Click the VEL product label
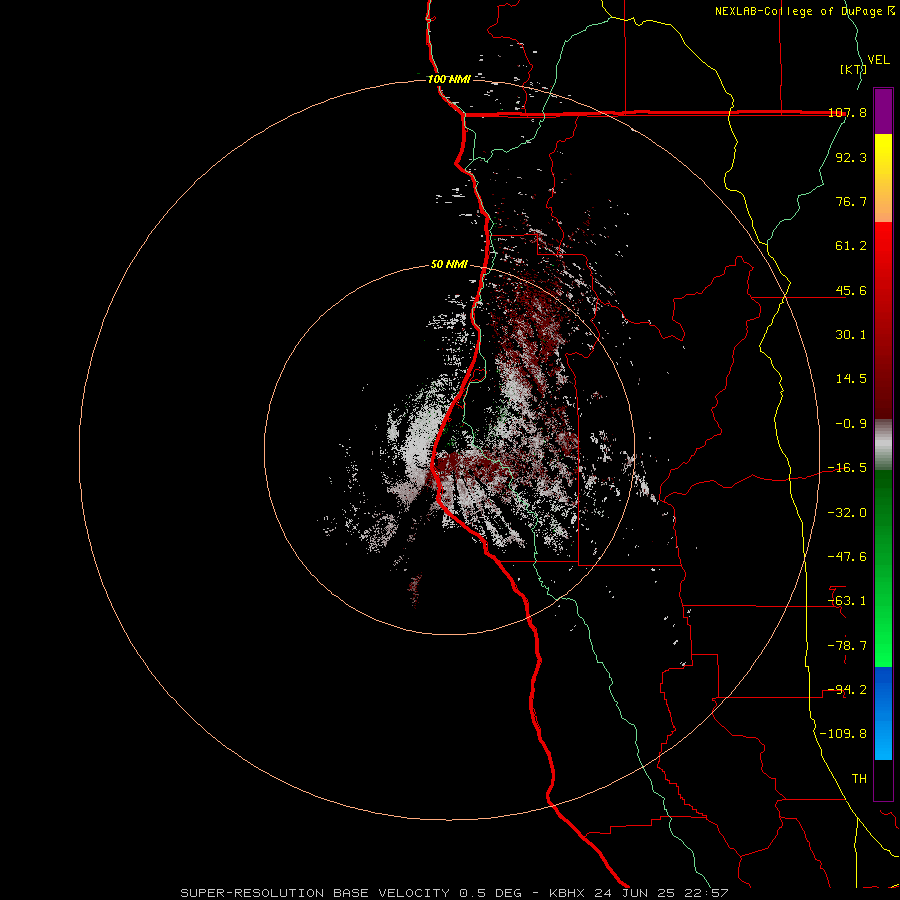The height and width of the screenshot is (900, 900). [x=879, y=60]
